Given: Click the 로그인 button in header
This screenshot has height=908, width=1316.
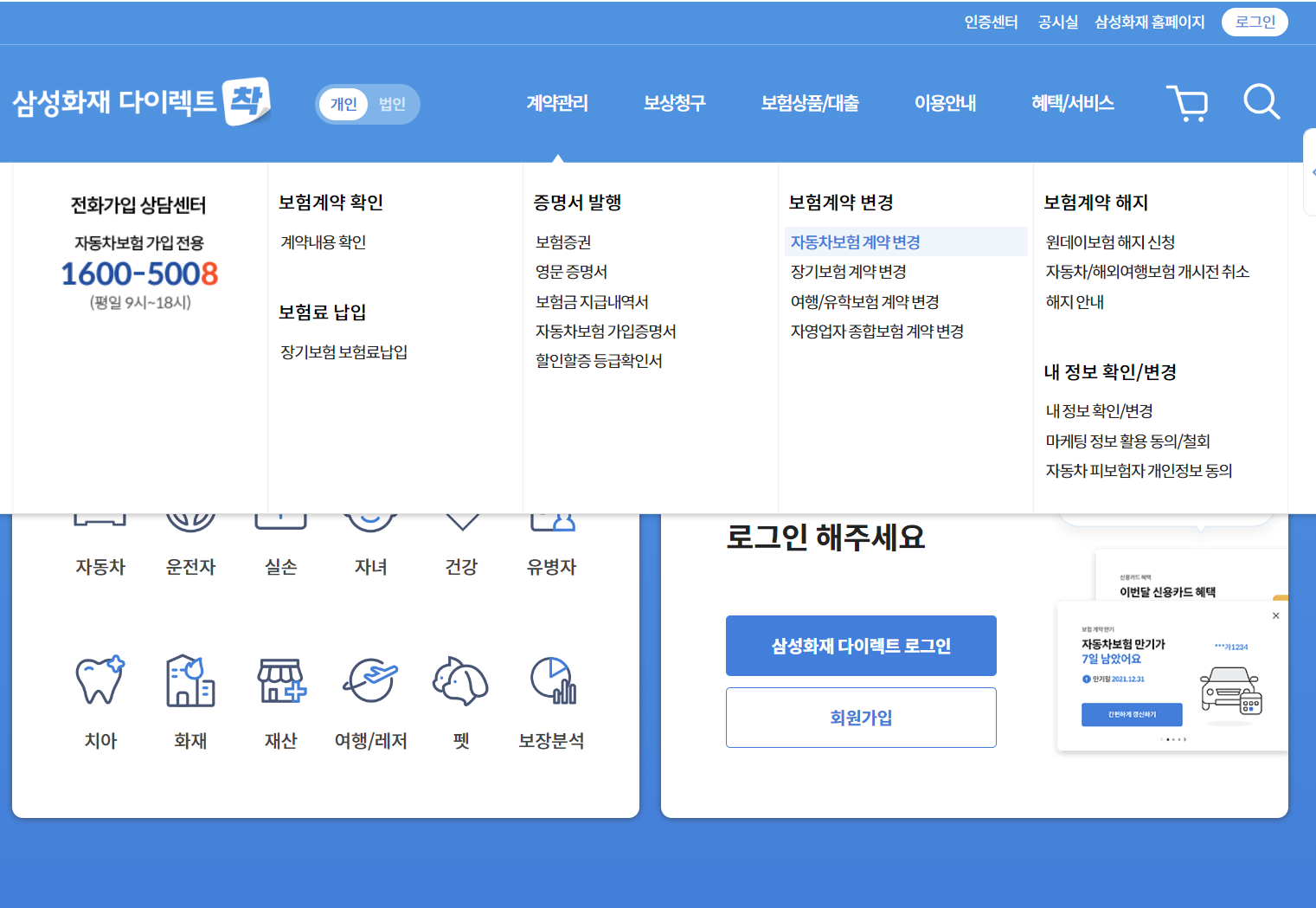Looking at the screenshot, I should tap(1255, 22).
